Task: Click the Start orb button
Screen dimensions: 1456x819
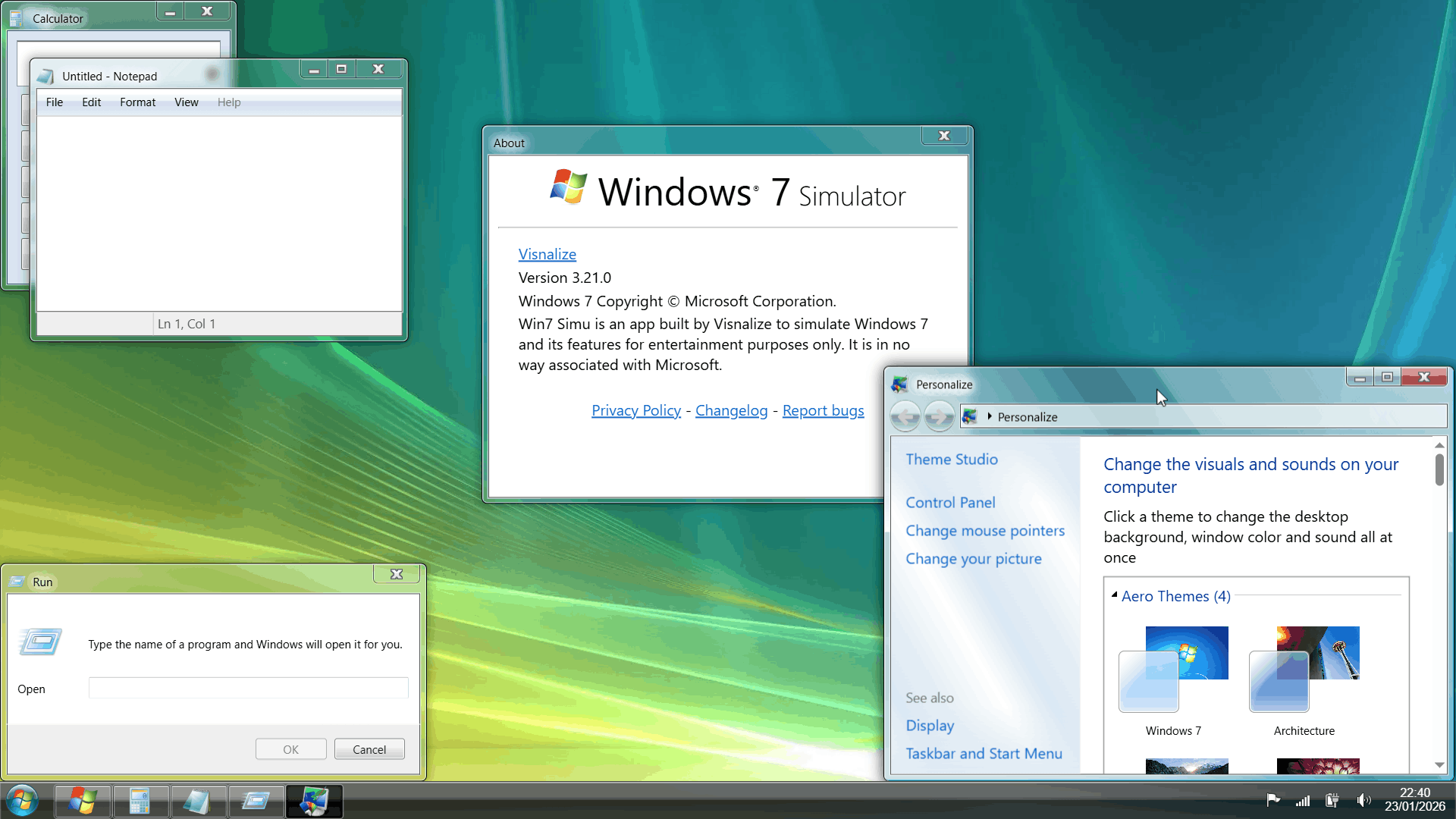Action: click(x=22, y=801)
